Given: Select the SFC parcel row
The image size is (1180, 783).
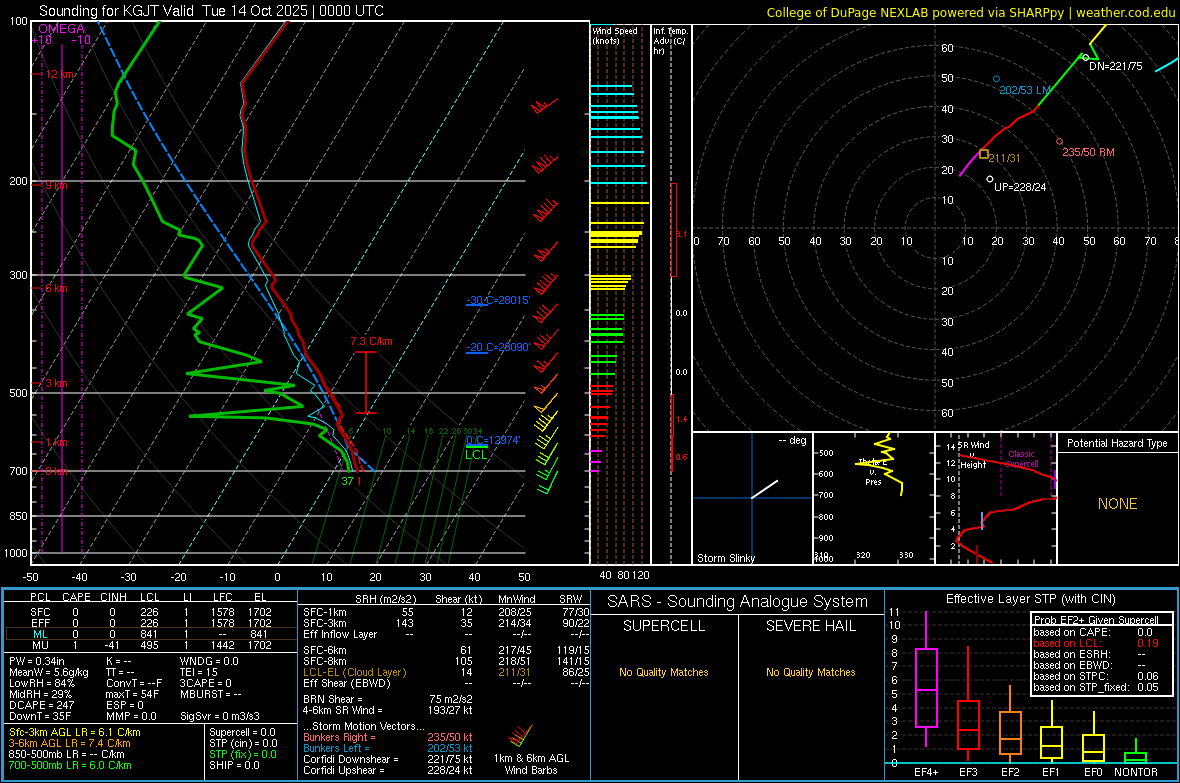Looking at the screenshot, I should click(151, 612).
